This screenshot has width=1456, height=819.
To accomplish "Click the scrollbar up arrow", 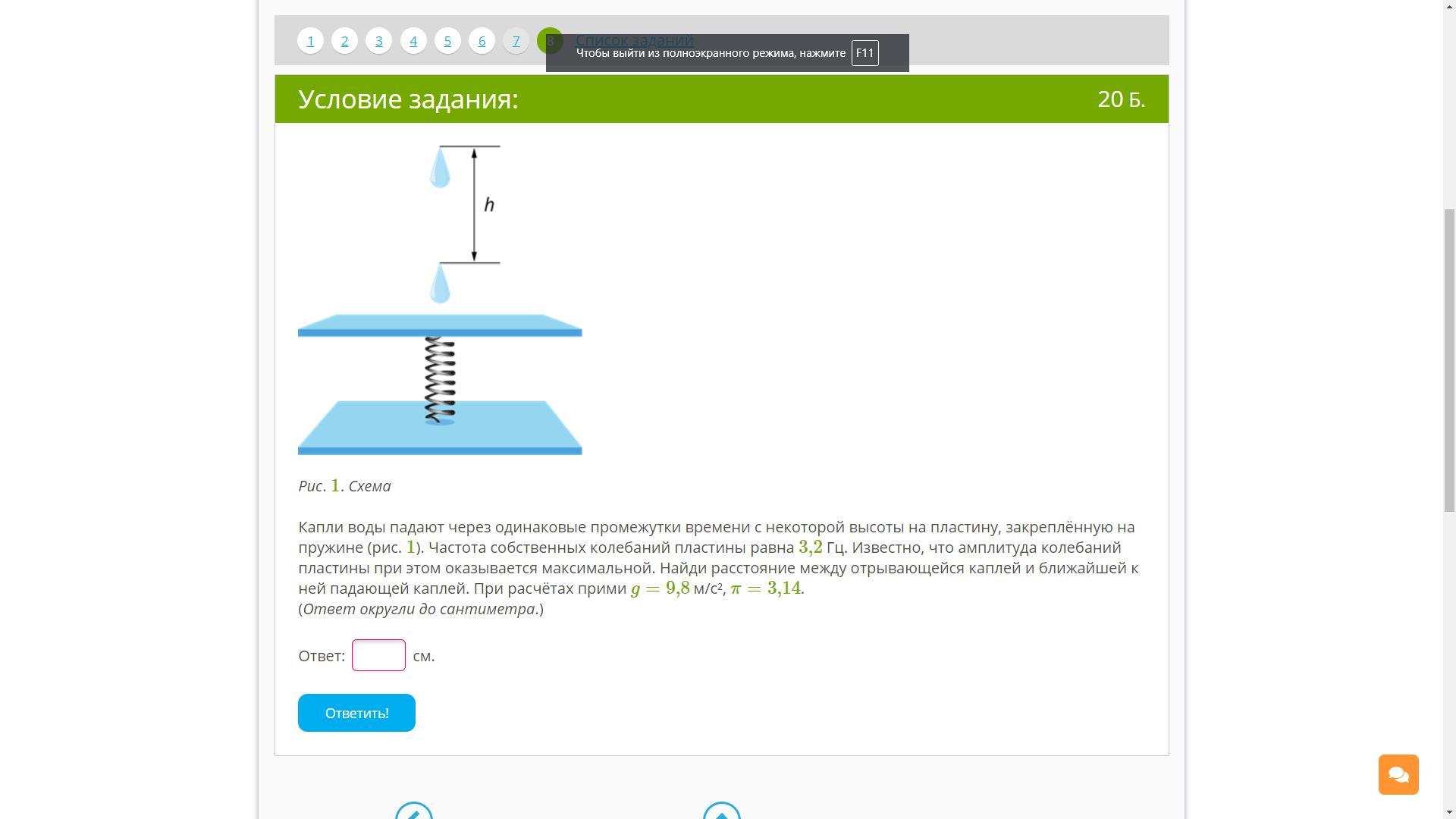I will click(1449, 6).
